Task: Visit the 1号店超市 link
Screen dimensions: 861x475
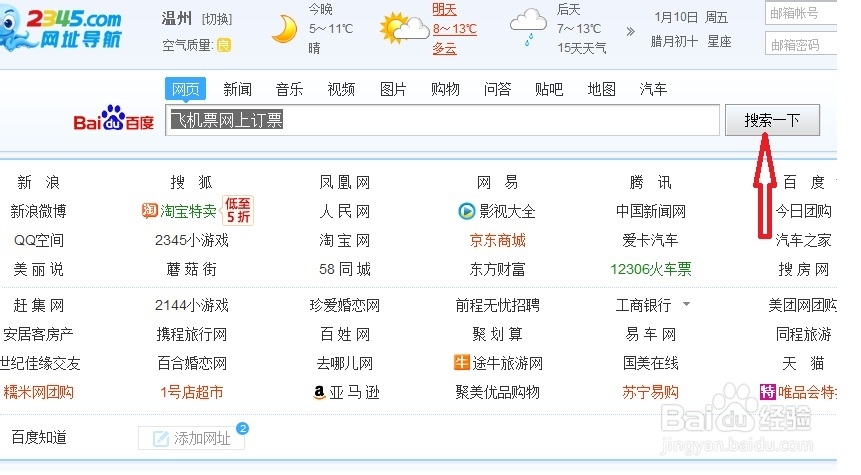Action: [191, 392]
